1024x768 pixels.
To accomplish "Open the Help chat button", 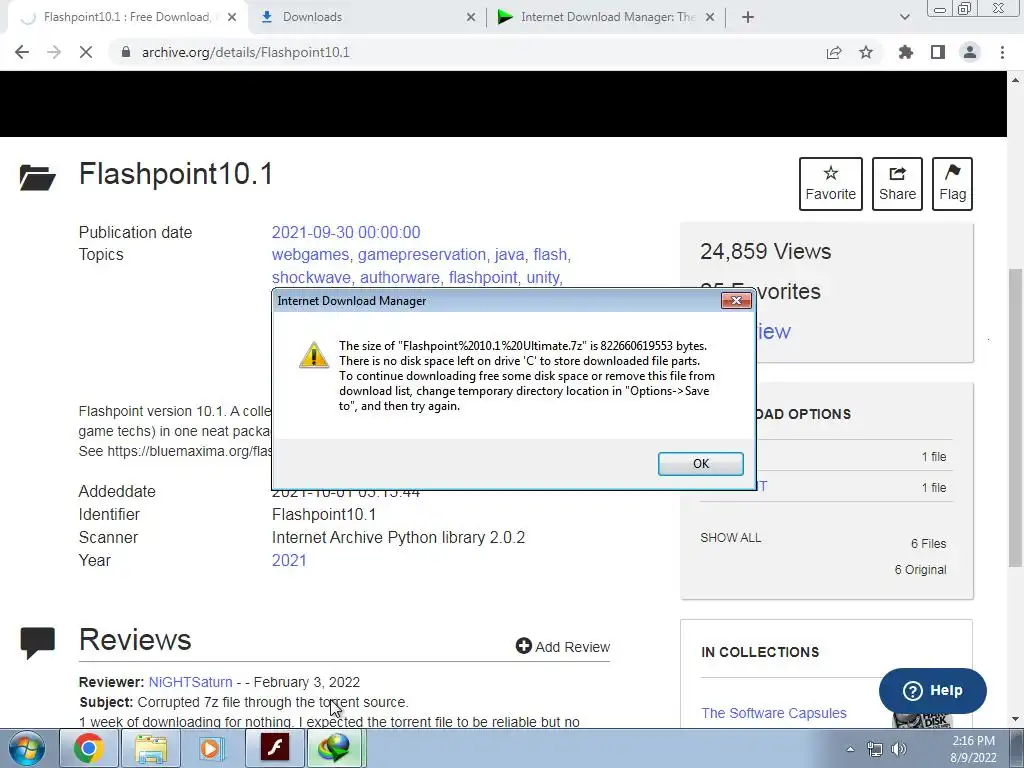I will pyautogui.click(x=933, y=690).
